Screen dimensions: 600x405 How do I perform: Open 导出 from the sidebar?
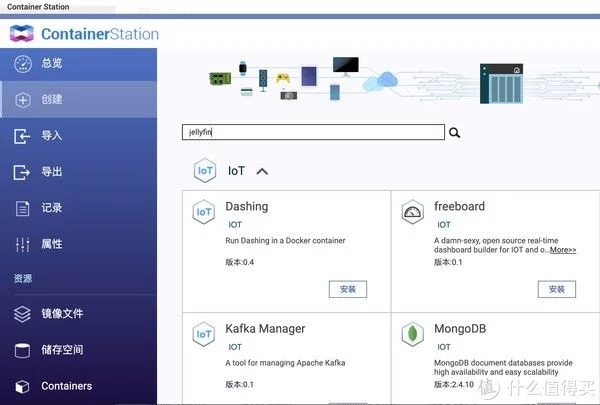[x=78, y=172]
